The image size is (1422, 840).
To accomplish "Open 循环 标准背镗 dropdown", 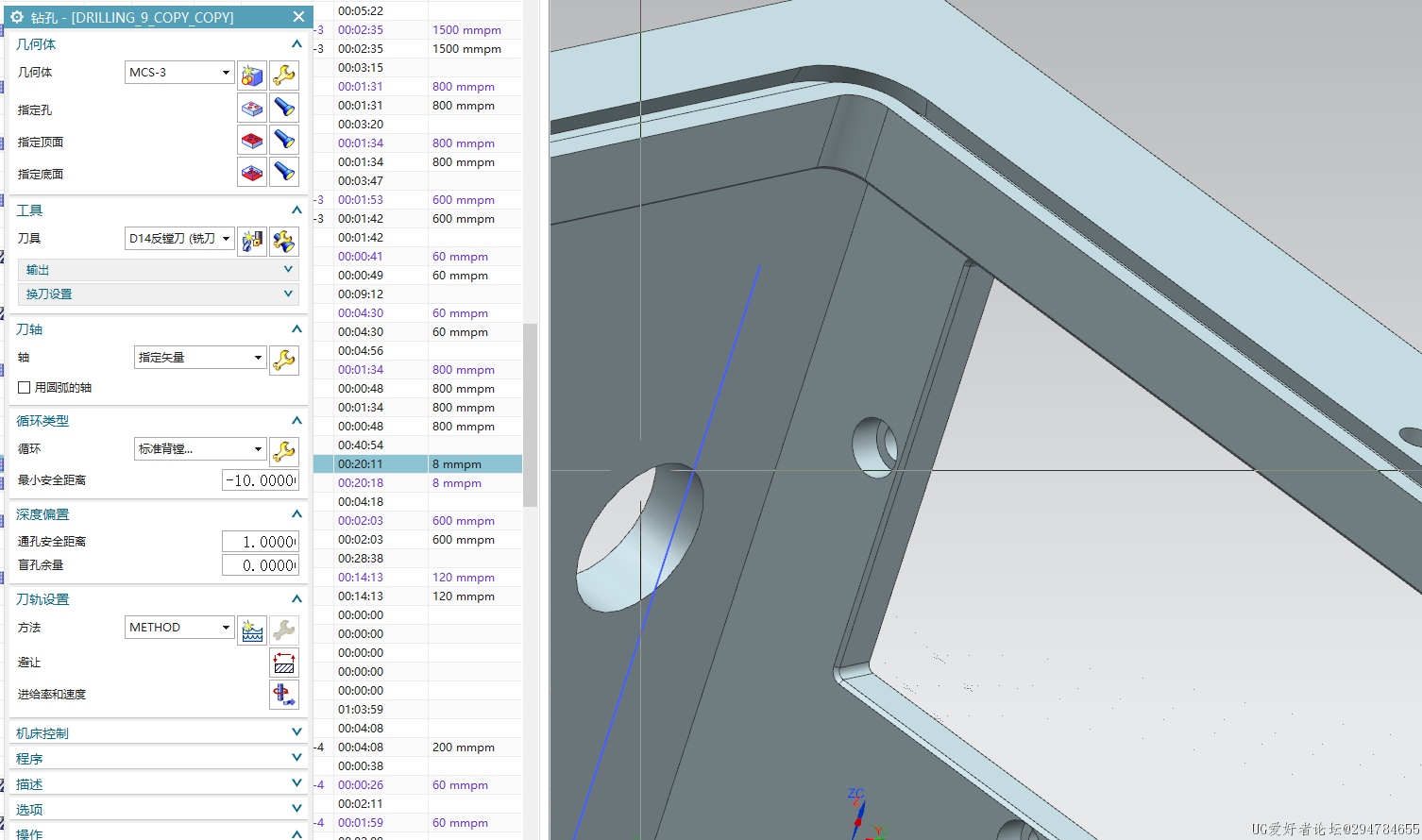I will tap(200, 448).
